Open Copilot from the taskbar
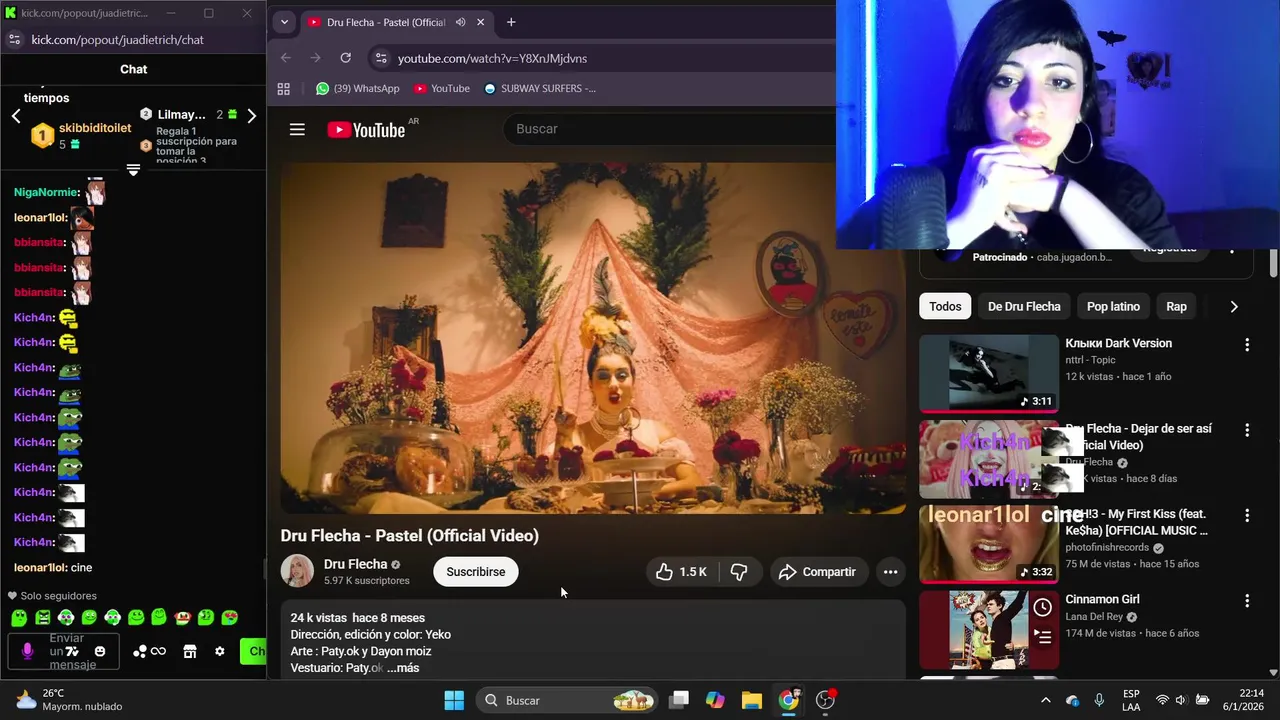 (x=715, y=700)
